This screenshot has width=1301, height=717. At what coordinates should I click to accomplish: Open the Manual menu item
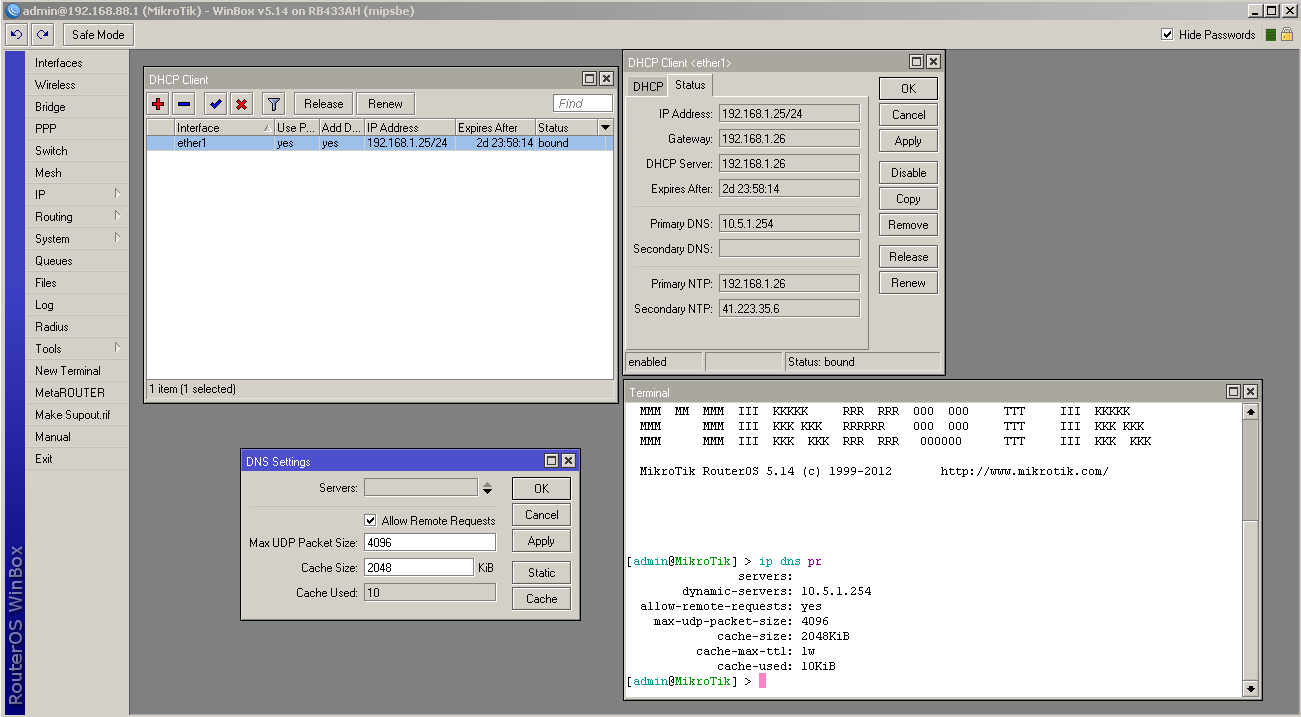tap(77, 437)
